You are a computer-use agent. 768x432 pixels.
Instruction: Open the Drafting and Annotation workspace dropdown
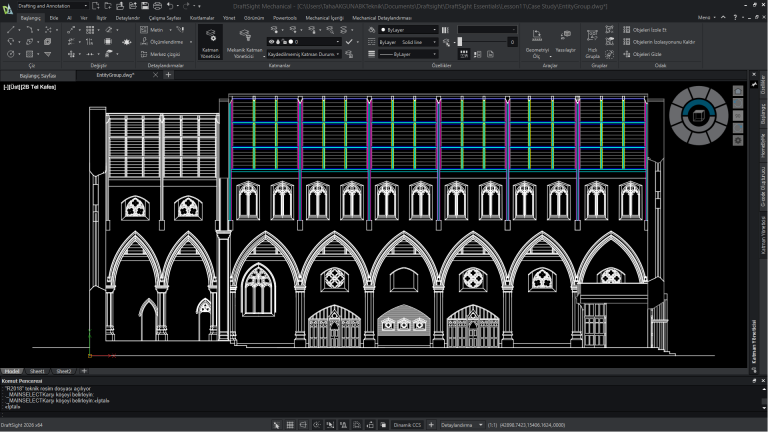tap(52, 6)
